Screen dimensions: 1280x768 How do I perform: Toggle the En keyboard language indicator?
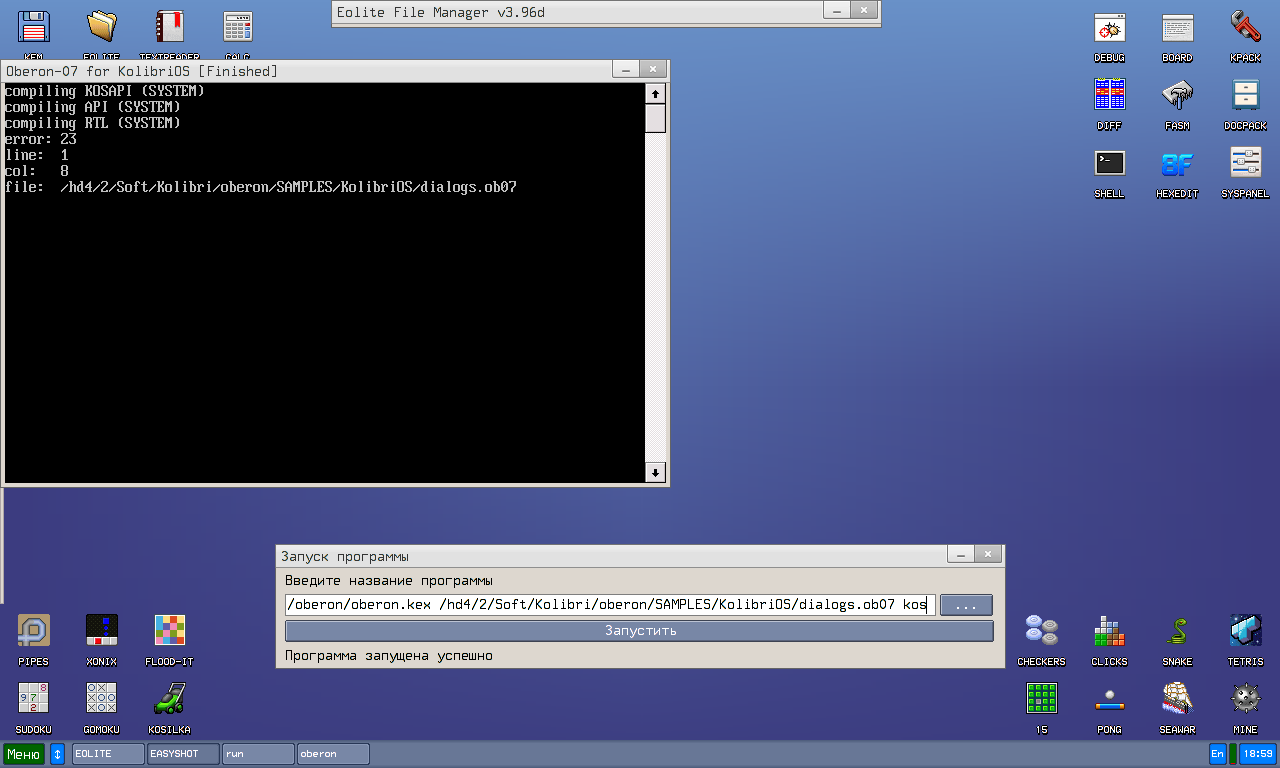pyautogui.click(x=1217, y=754)
